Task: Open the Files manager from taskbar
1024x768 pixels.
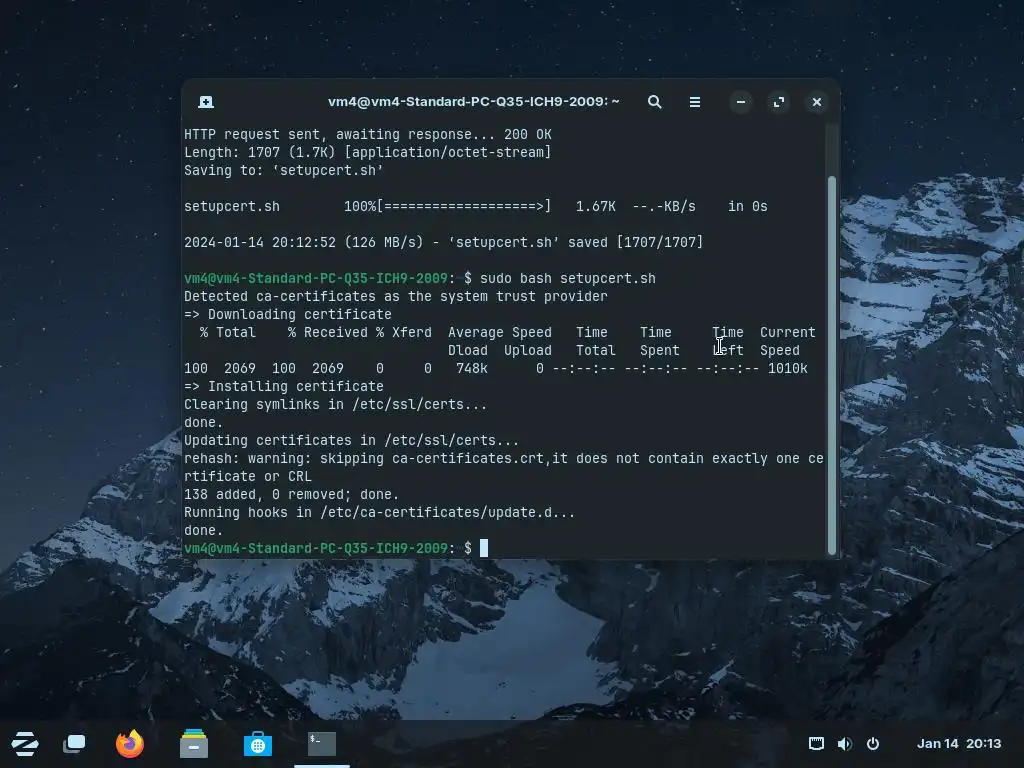Action: [194, 744]
